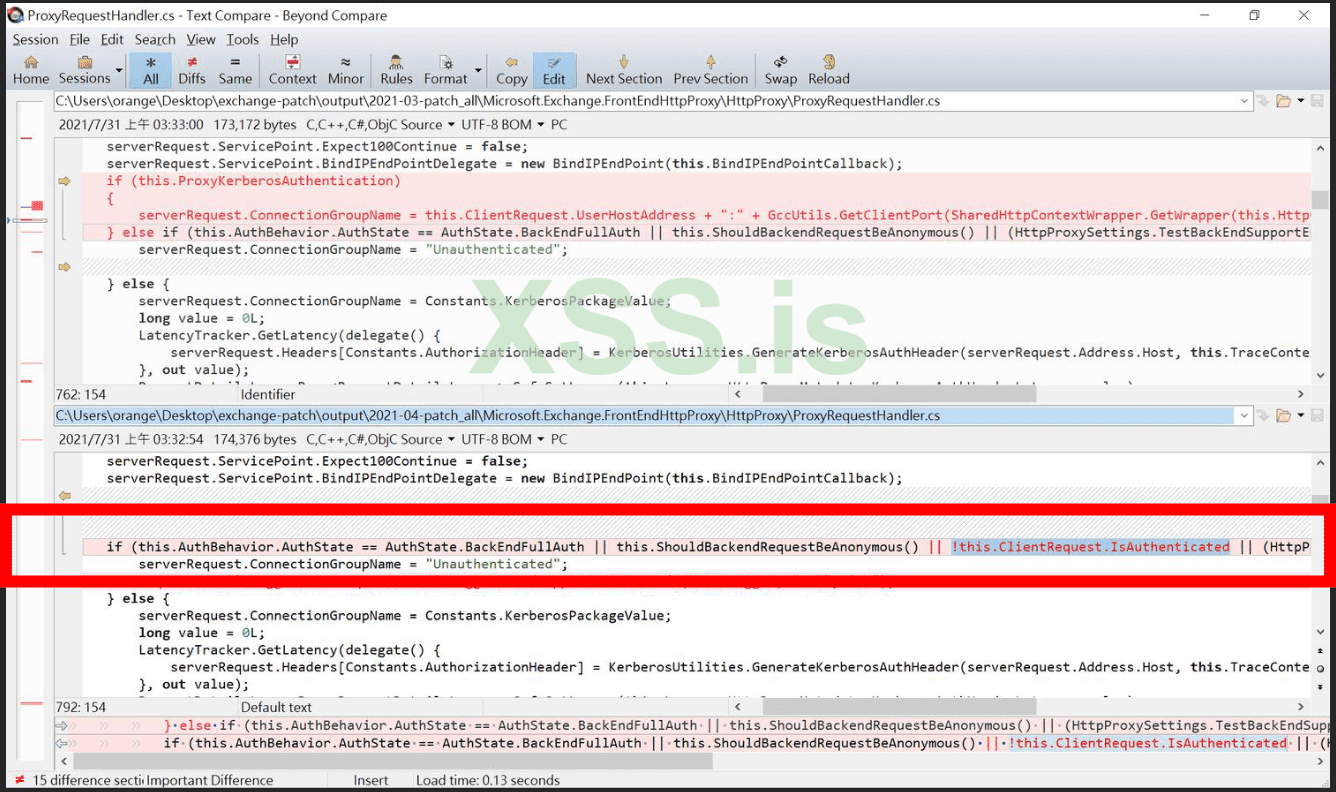Viewport: 1336px width, 792px height.
Task: Go to the Home view
Action: click(x=30, y=70)
